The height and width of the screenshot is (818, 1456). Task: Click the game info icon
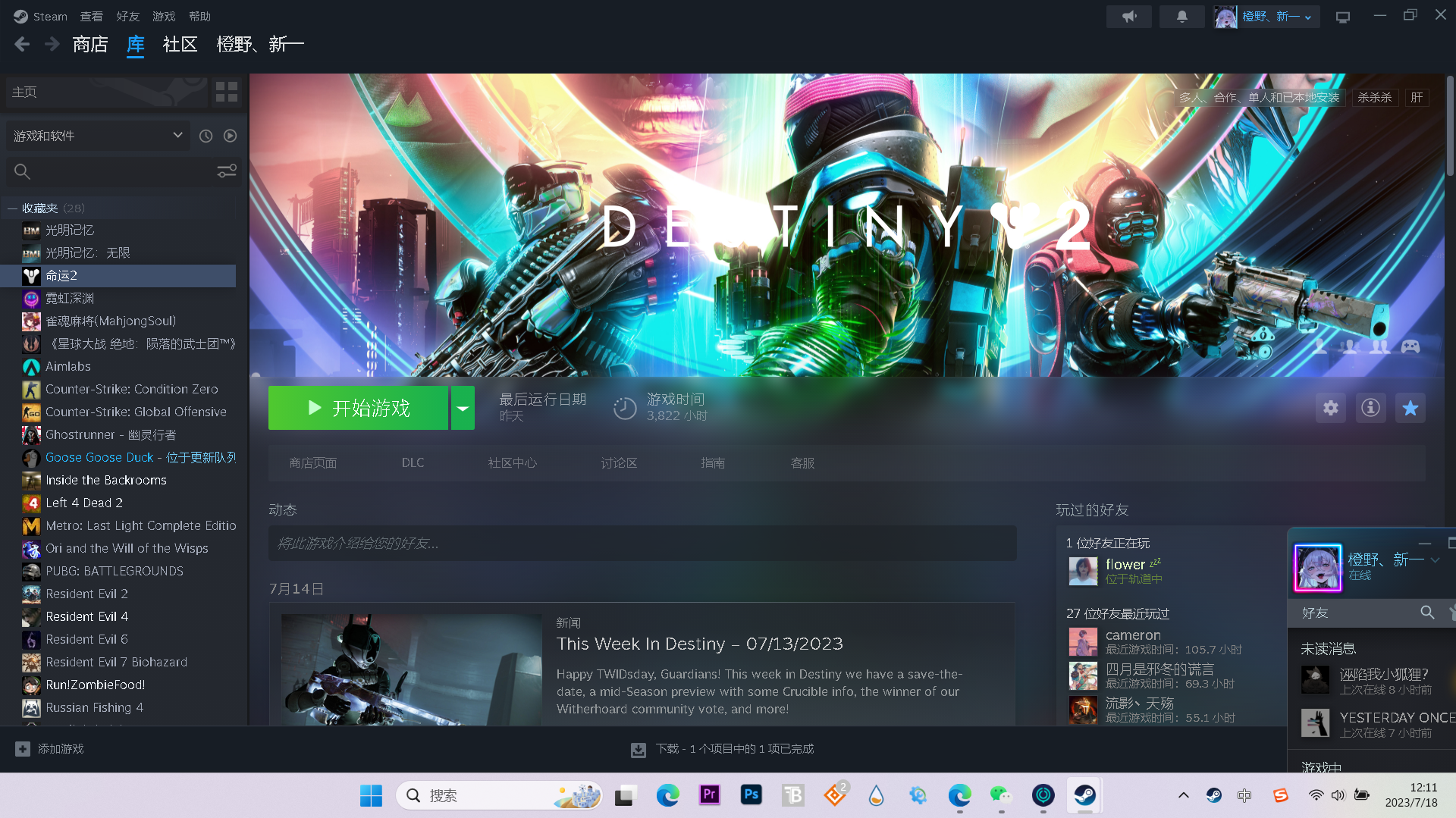coord(1370,409)
